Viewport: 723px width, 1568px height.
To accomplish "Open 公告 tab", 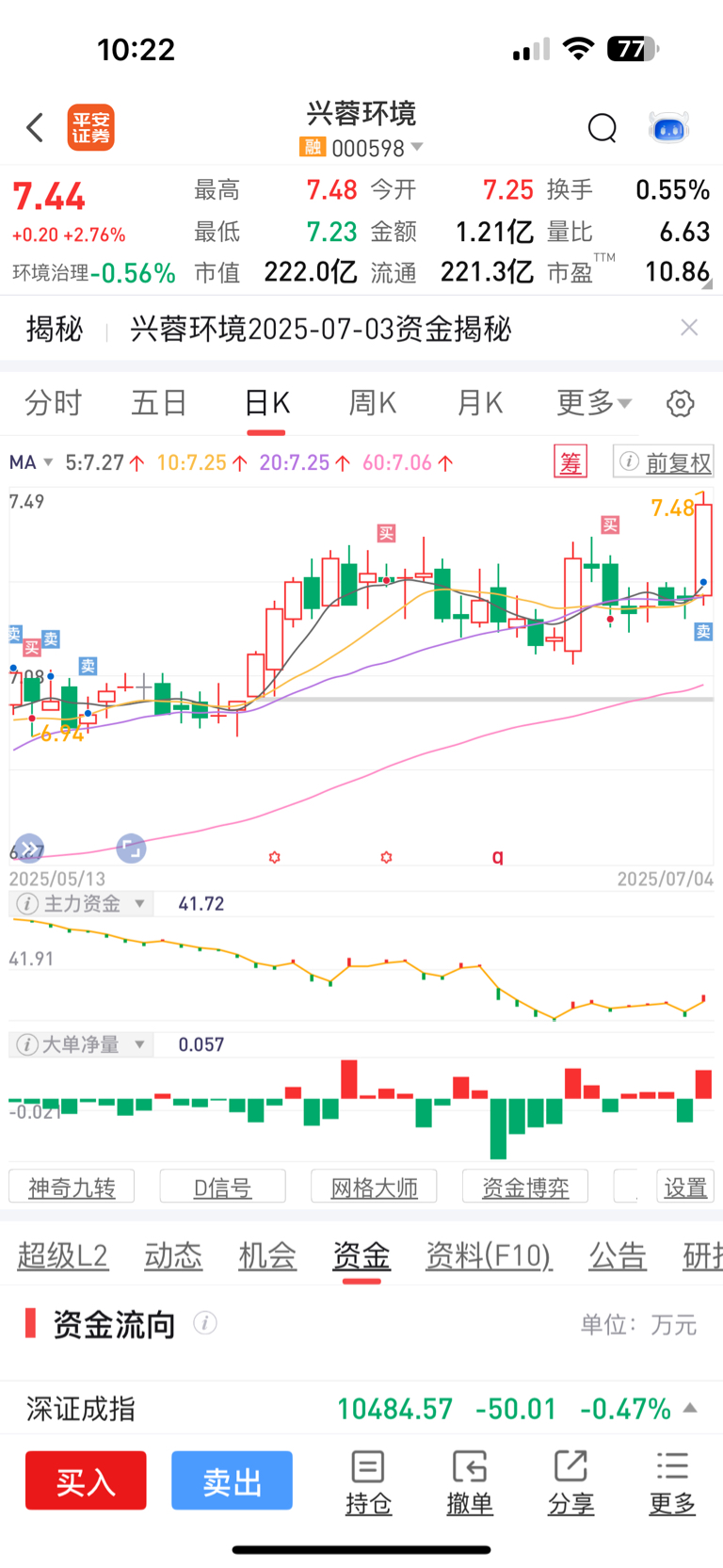I will click(x=618, y=1255).
